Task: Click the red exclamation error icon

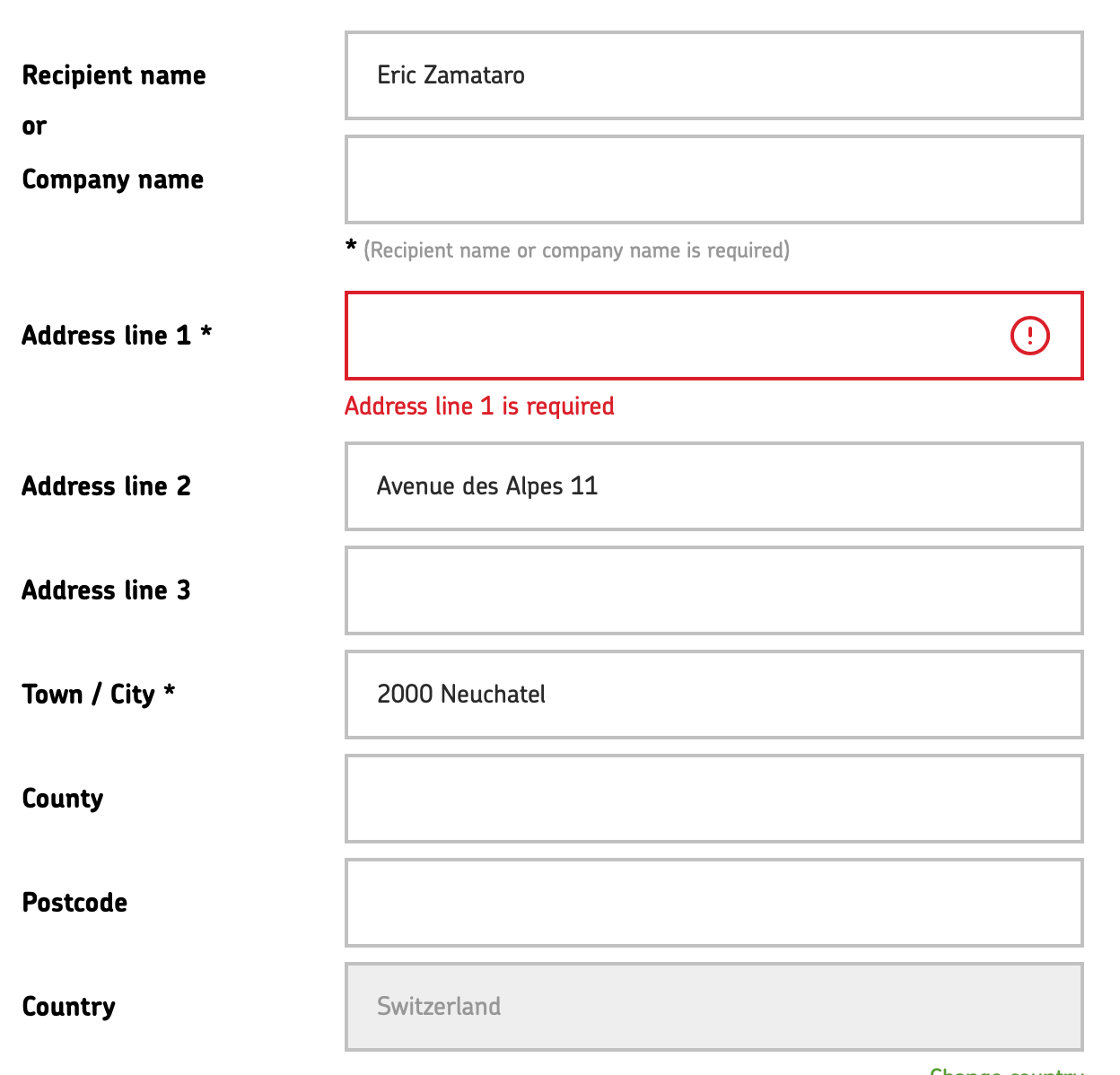Action: point(1029,336)
